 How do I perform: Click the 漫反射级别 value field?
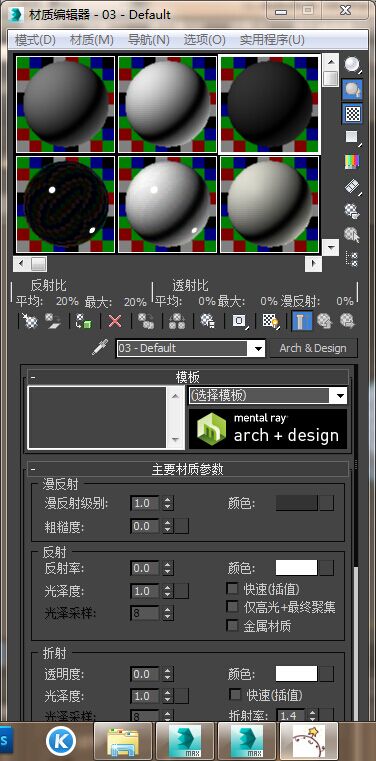click(x=145, y=503)
